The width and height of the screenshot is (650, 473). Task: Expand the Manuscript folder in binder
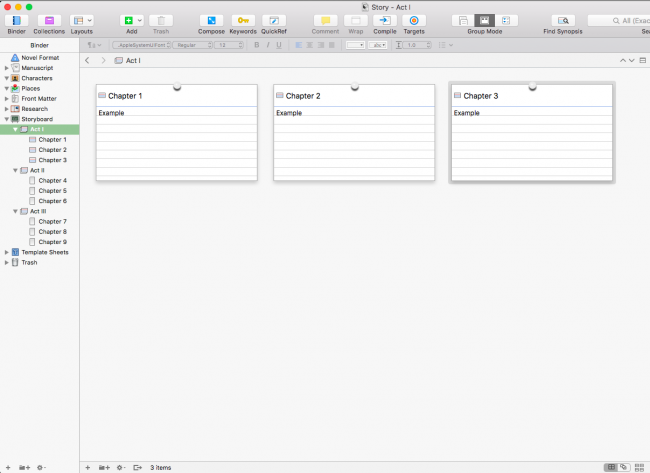7,68
